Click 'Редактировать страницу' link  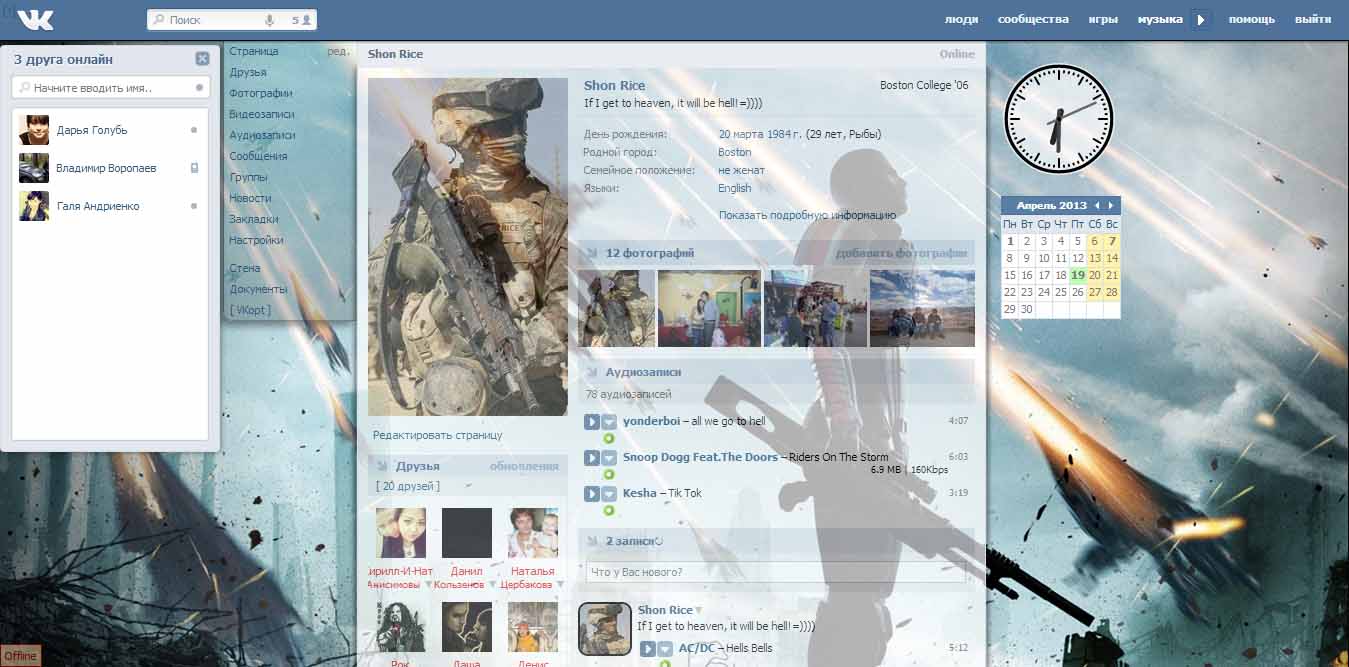click(438, 435)
